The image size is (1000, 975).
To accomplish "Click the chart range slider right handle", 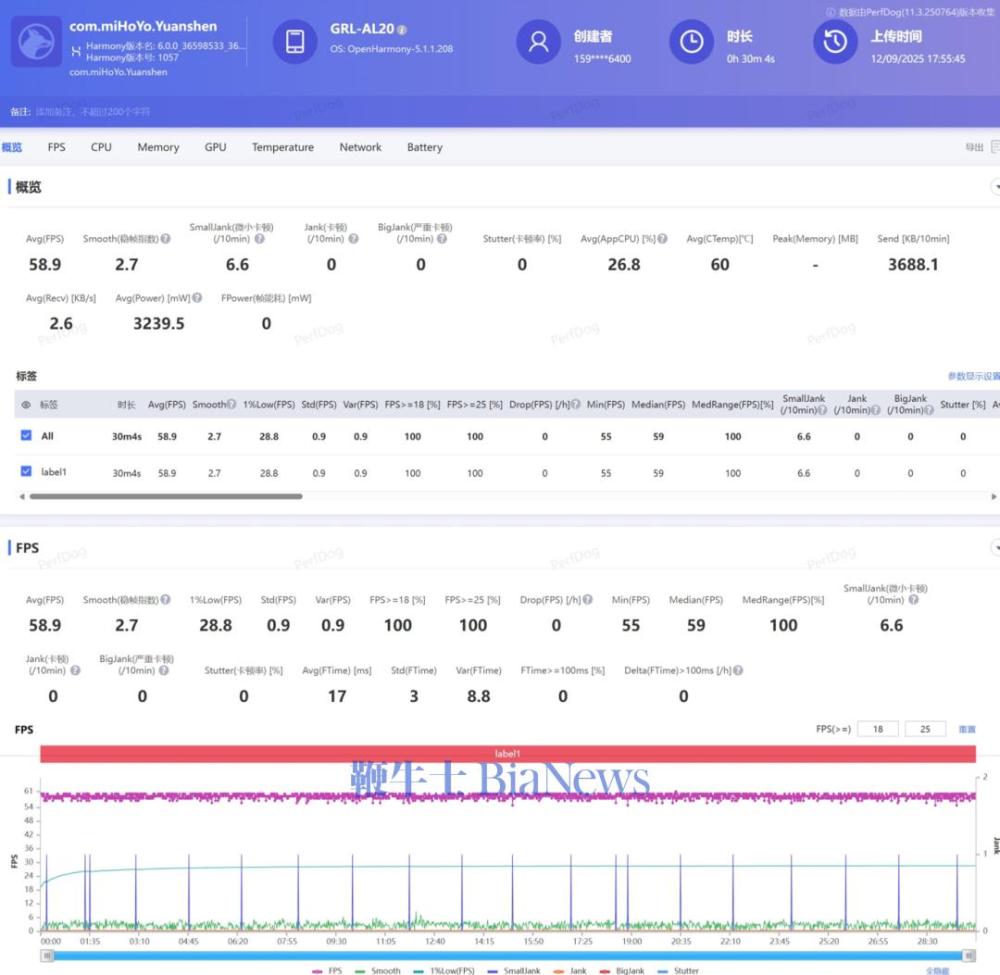I will click(x=969, y=955).
